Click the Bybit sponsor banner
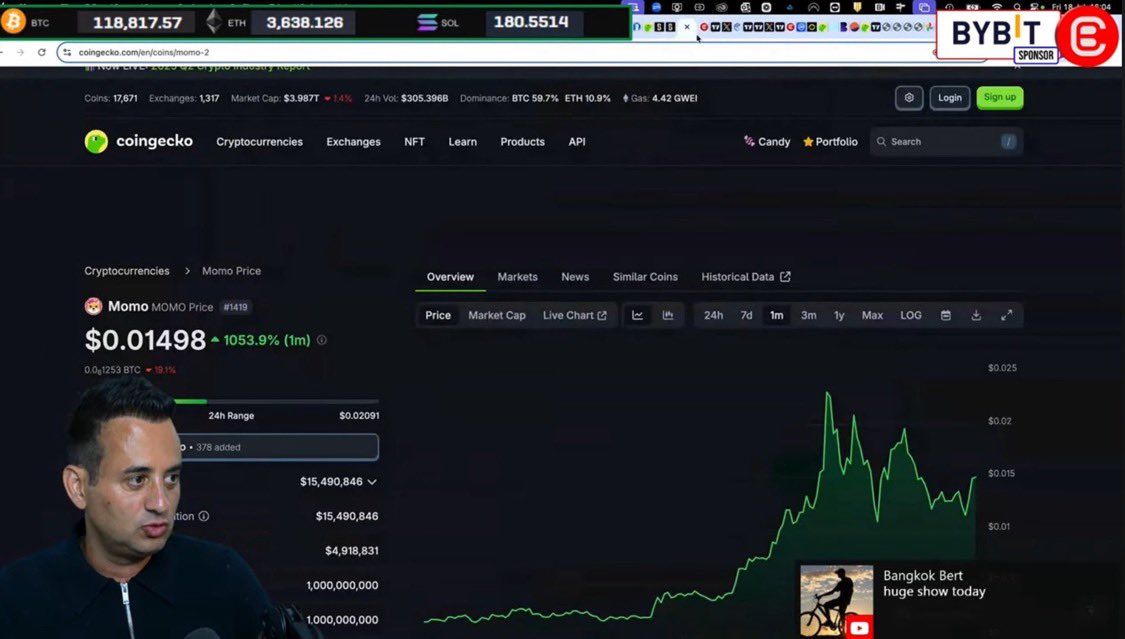1125x639 pixels. (996, 34)
